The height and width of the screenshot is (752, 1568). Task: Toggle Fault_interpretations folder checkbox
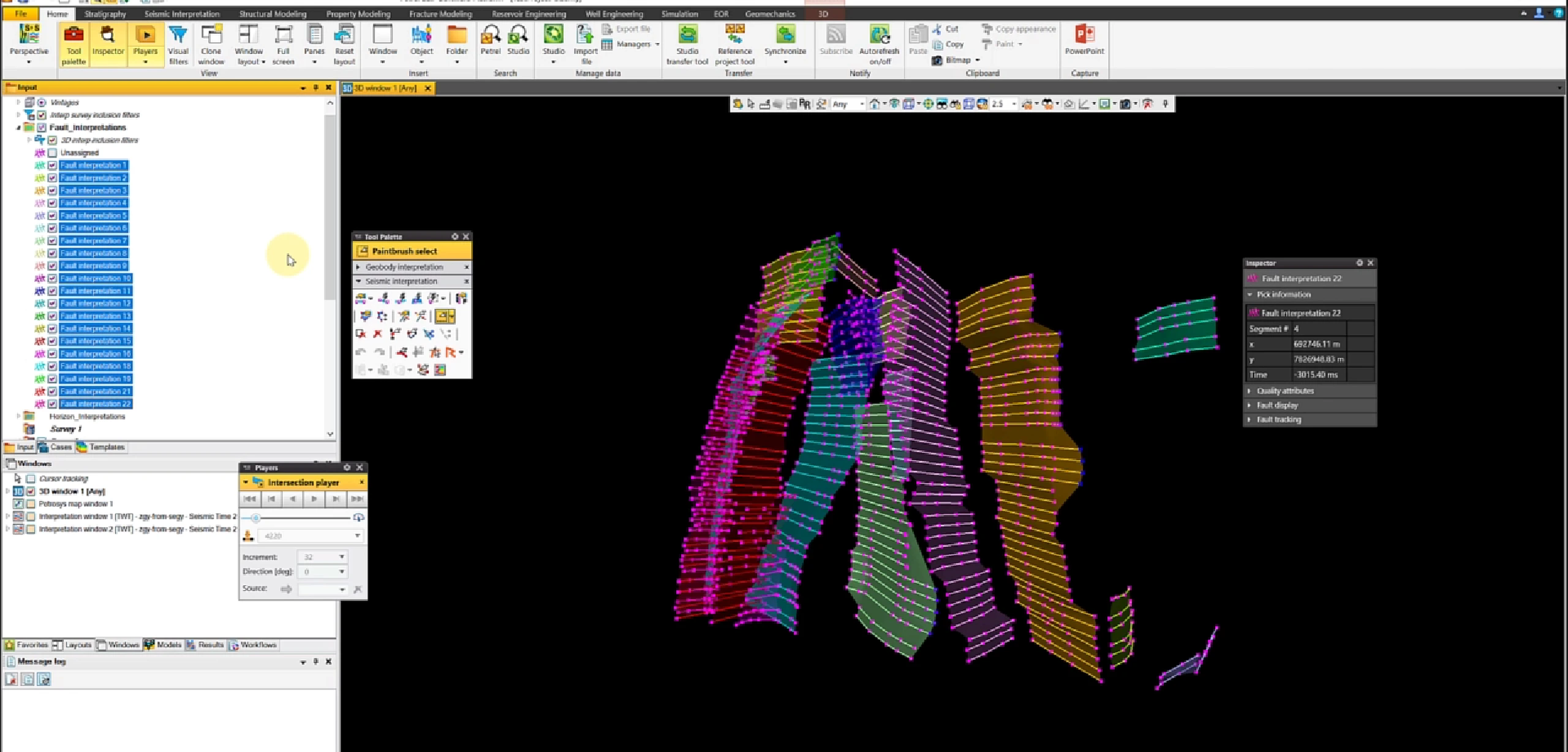(x=42, y=127)
